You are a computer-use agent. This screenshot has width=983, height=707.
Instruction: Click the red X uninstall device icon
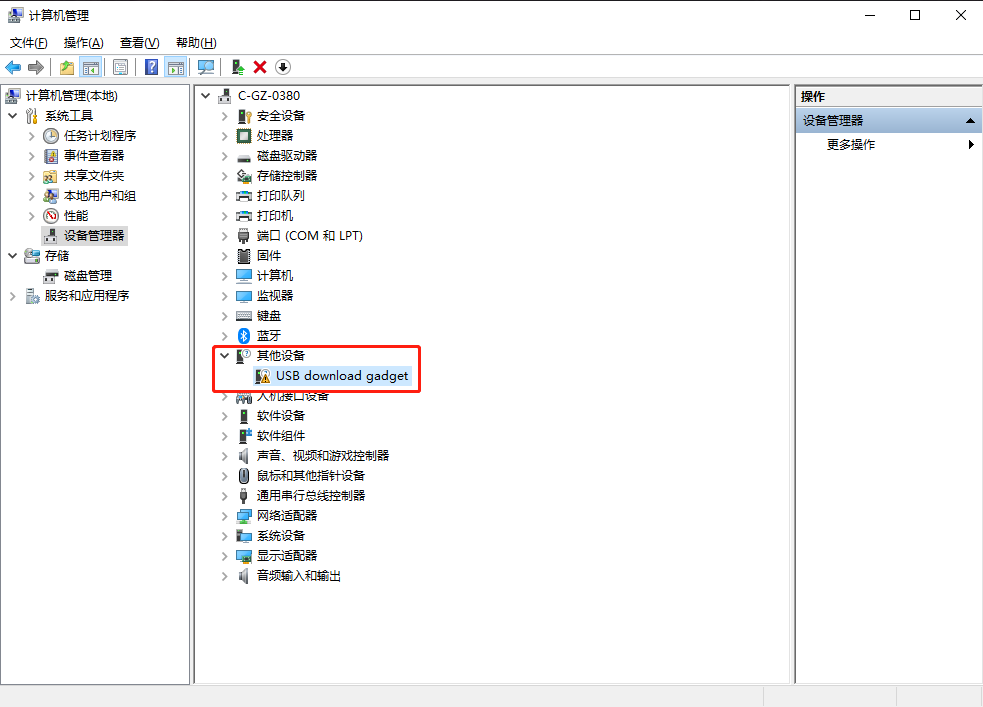point(260,67)
